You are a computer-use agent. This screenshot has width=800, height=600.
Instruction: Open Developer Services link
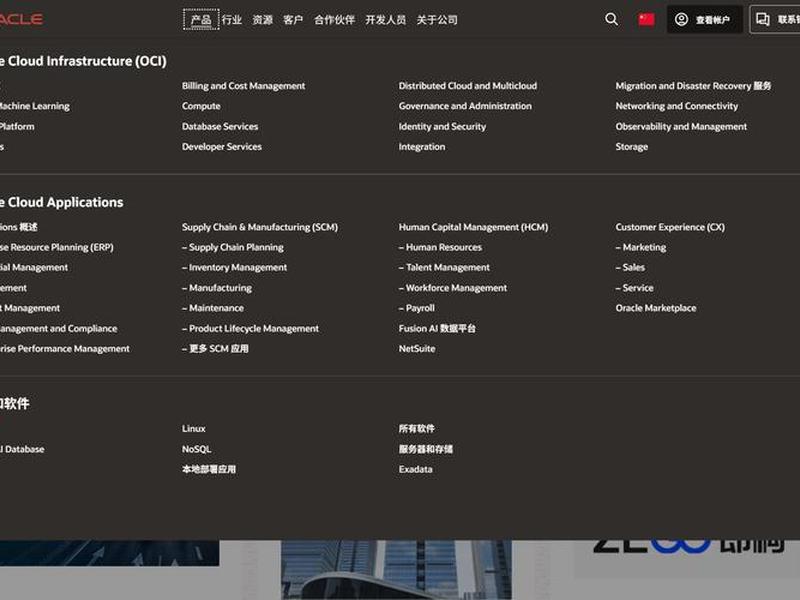(x=222, y=146)
